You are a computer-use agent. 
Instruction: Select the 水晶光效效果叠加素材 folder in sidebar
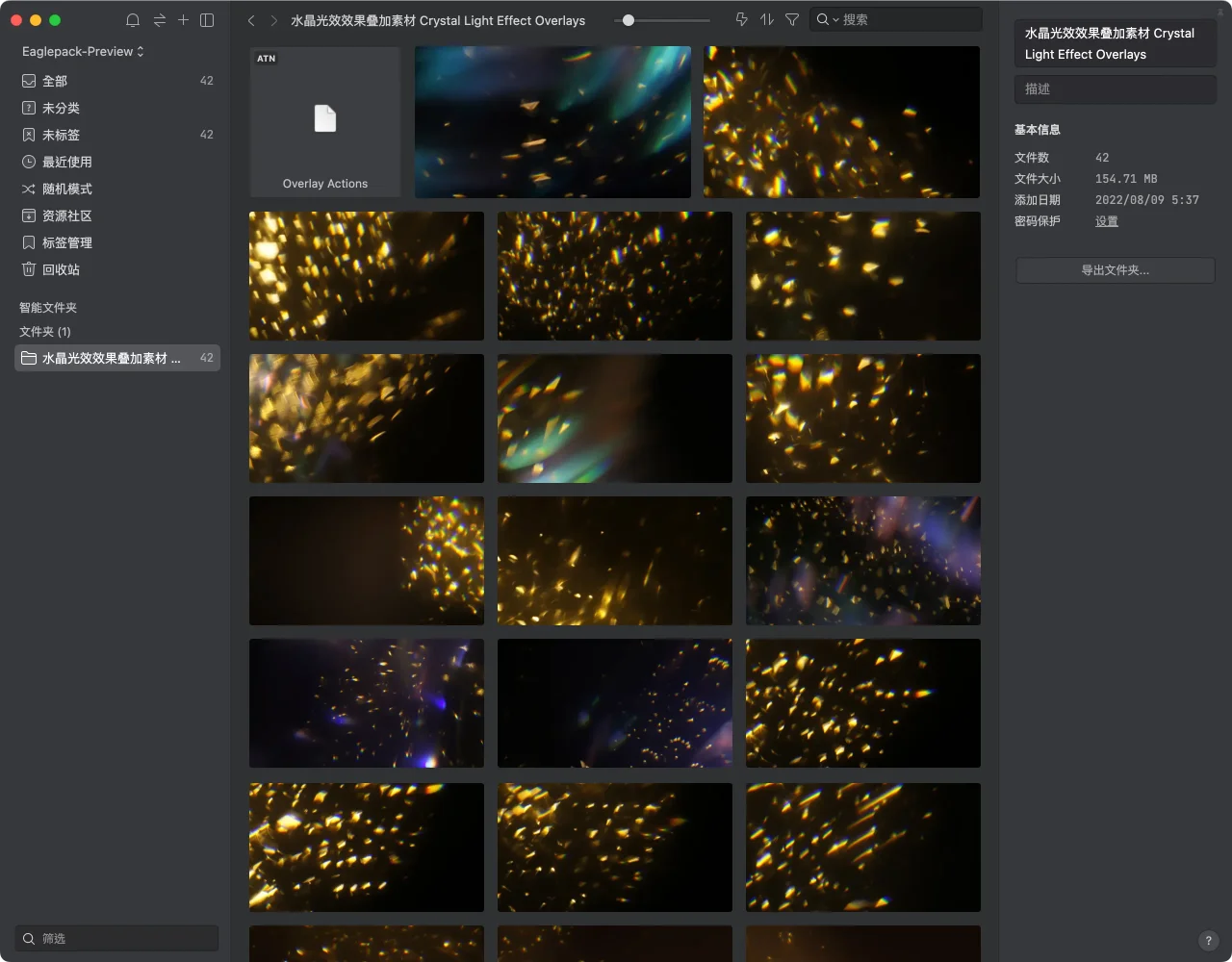tap(117, 358)
